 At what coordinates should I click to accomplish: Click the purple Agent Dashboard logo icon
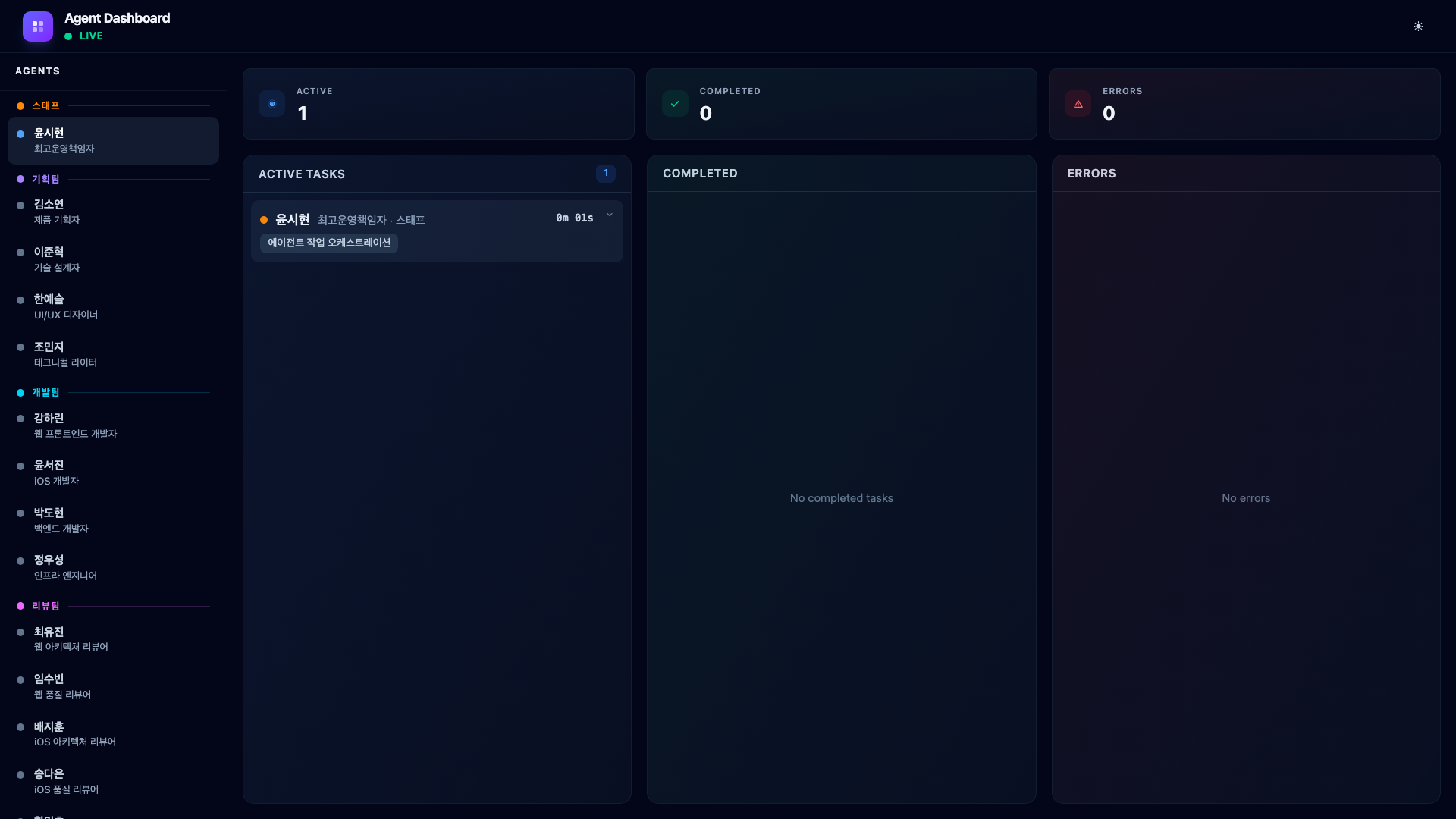coord(37,27)
